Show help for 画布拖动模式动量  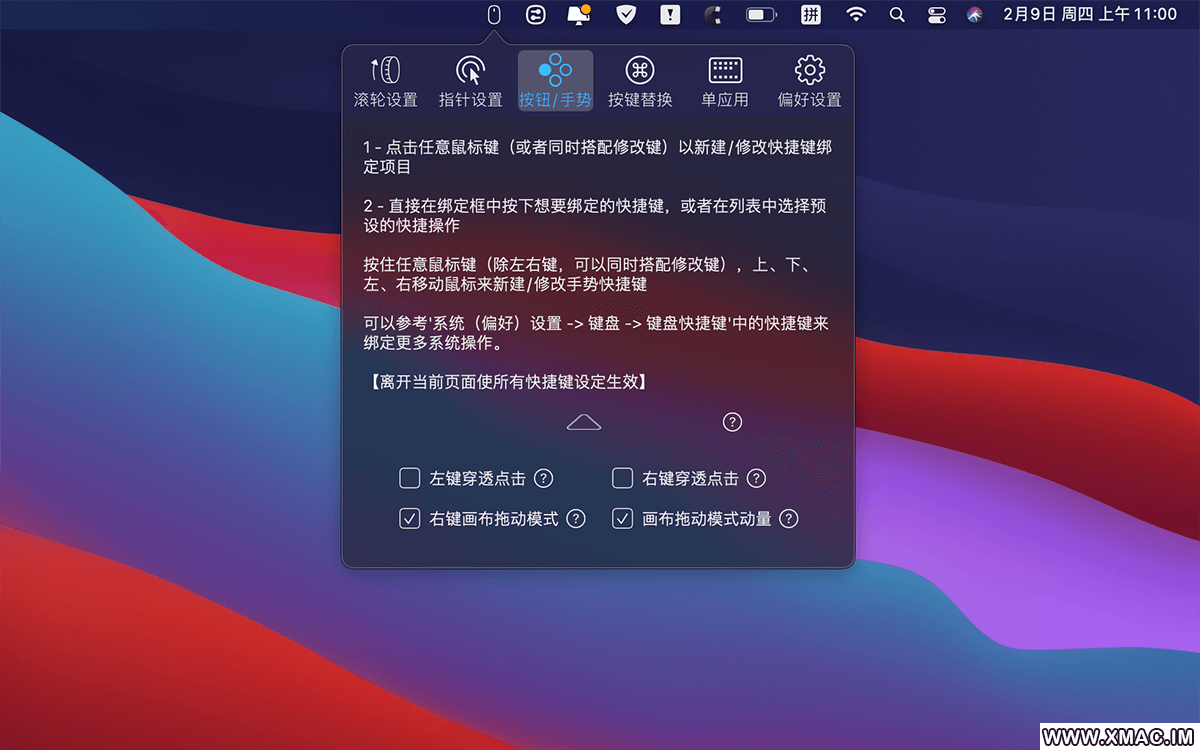[789, 519]
